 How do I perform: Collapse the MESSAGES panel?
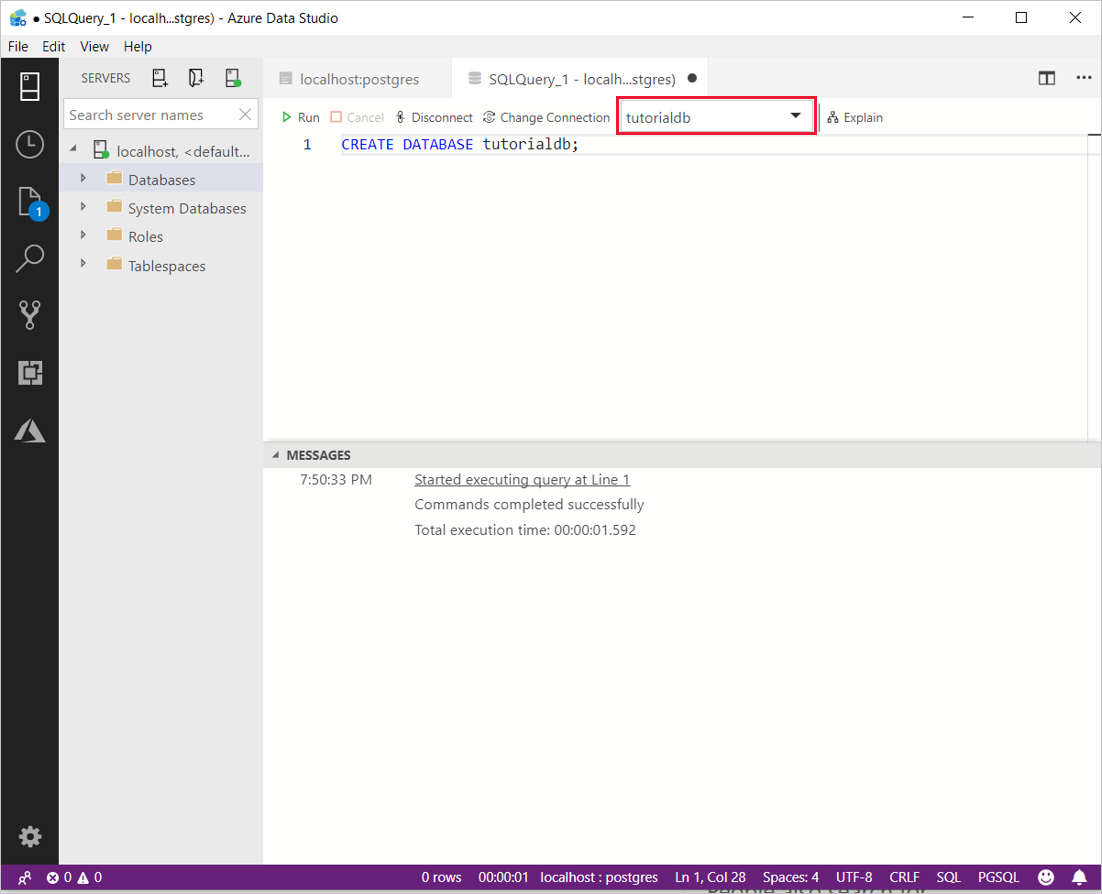pyautogui.click(x=276, y=454)
